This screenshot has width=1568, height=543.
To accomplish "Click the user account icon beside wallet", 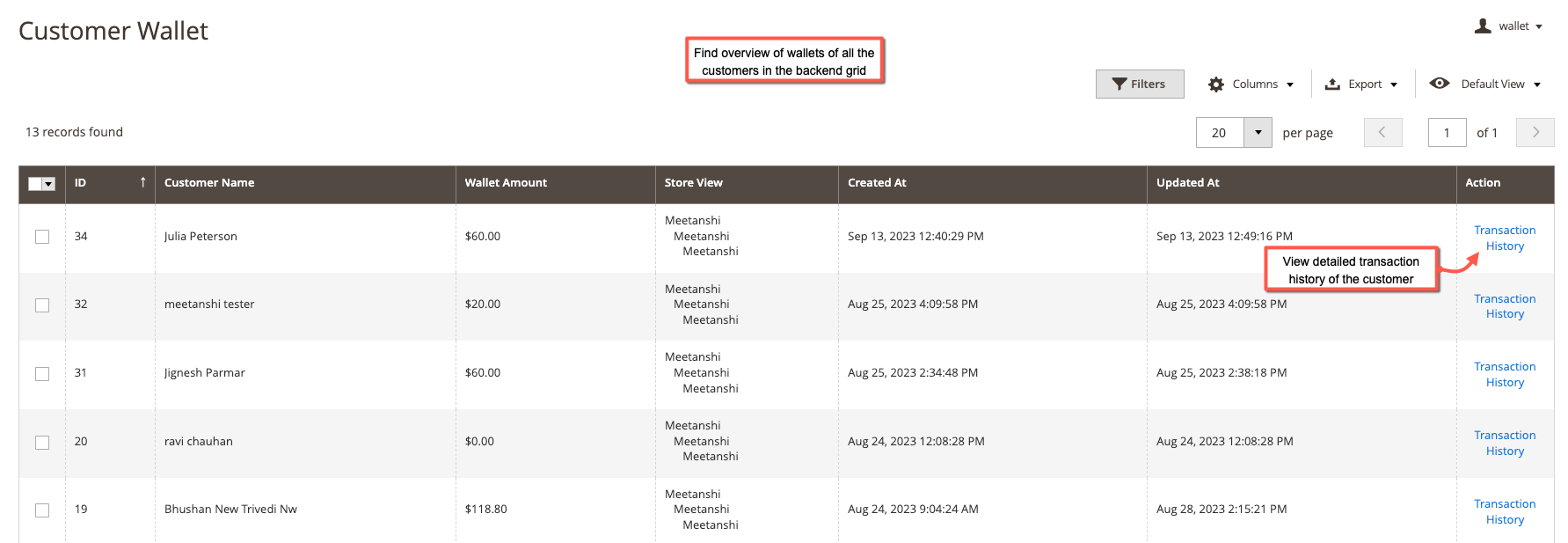I will [x=1483, y=26].
